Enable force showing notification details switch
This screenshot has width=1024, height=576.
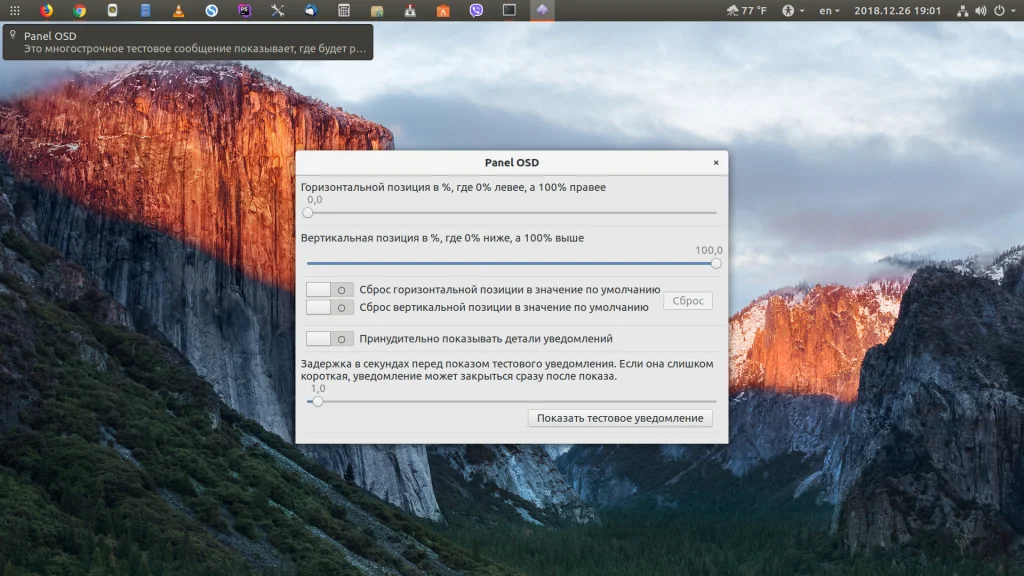(x=330, y=339)
